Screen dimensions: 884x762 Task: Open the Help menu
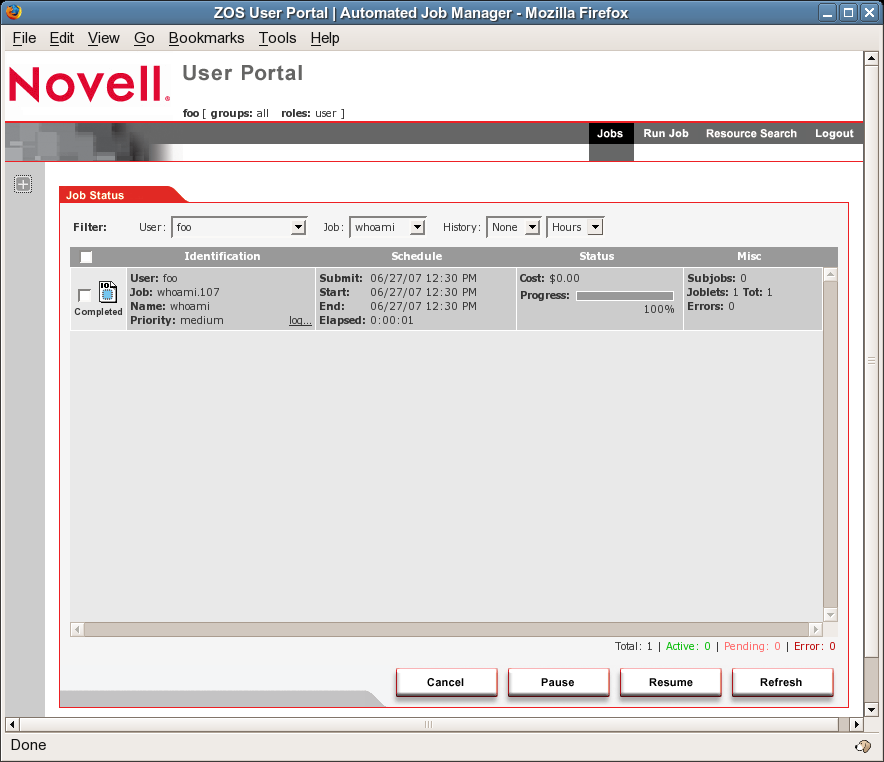tap(325, 38)
